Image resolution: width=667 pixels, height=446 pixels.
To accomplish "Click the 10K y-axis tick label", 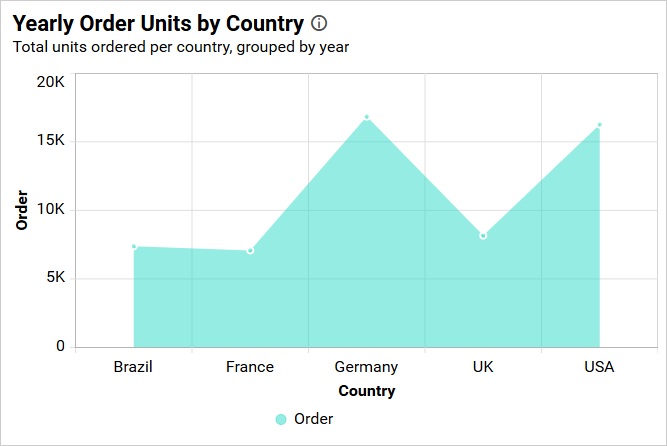I will 50,210.
